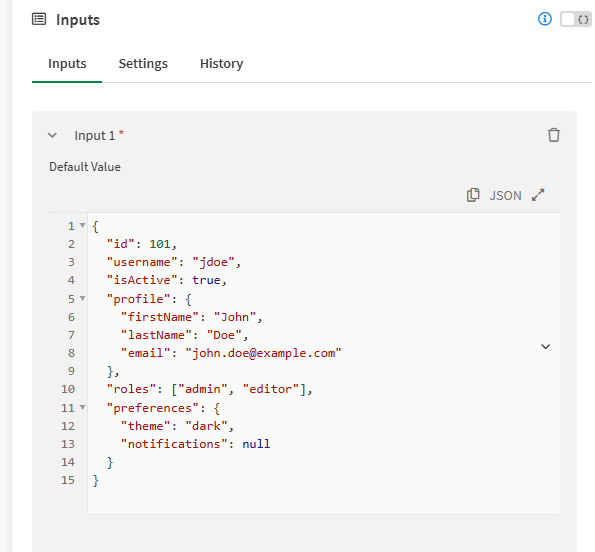Click the Inputs panel list icon
This screenshot has width=595, height=552.
[39, 19]
